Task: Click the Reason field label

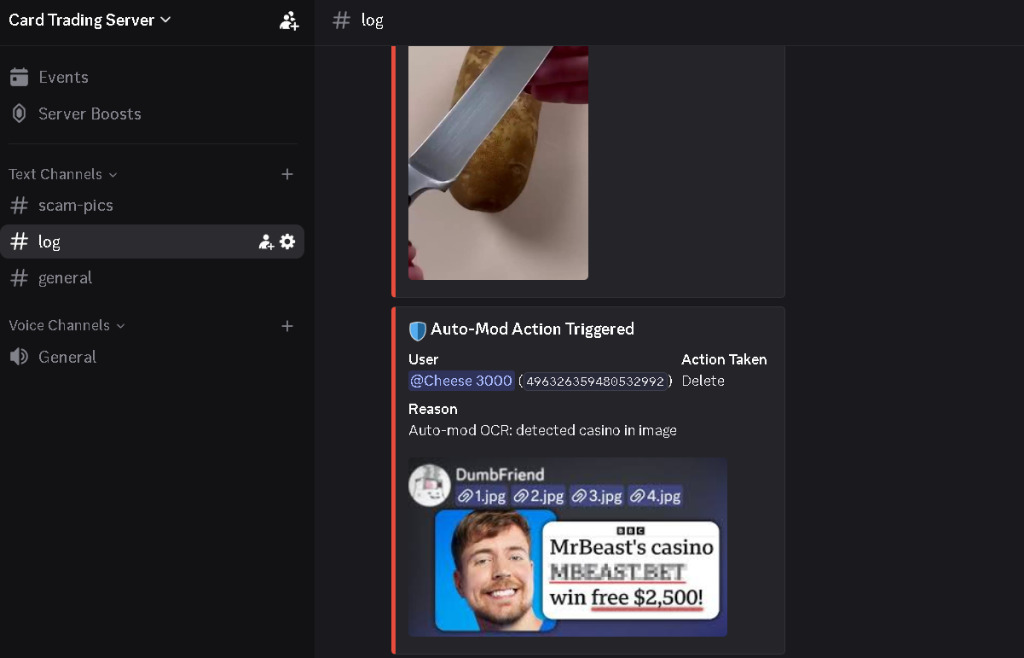Action: tap(433, 409)
